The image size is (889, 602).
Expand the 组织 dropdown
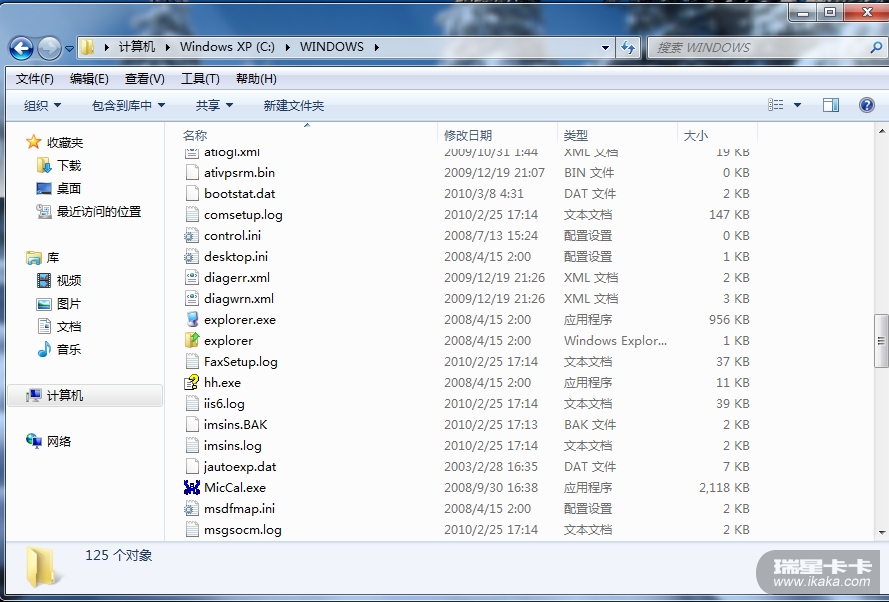(x=42, y=105)
